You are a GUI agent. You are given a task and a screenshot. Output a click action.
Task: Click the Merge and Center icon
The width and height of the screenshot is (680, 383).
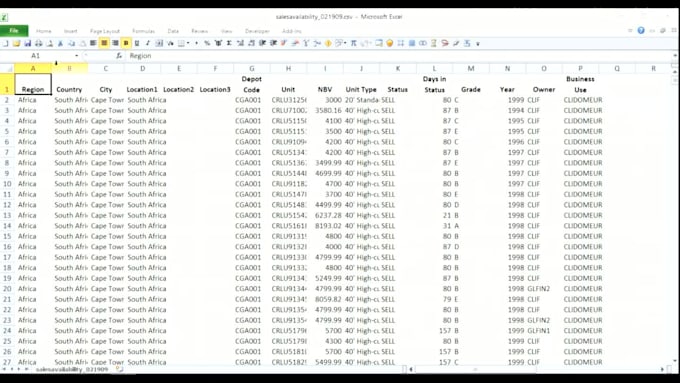point(159,43)
